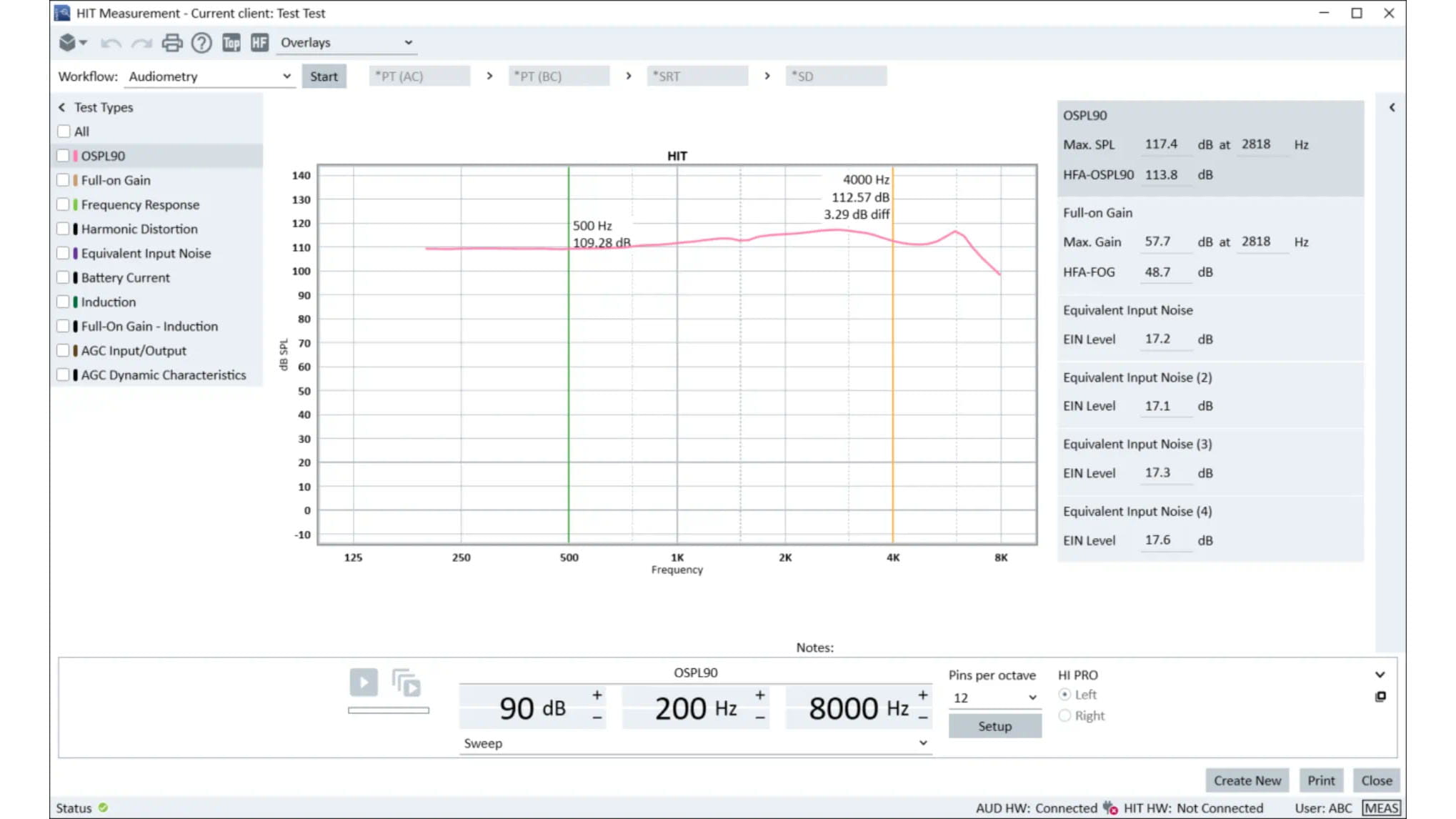The width and height of the screenshot is (1456, 819).
Task: Select the *PT (AC) workflow step
Action: click(419, 76)
